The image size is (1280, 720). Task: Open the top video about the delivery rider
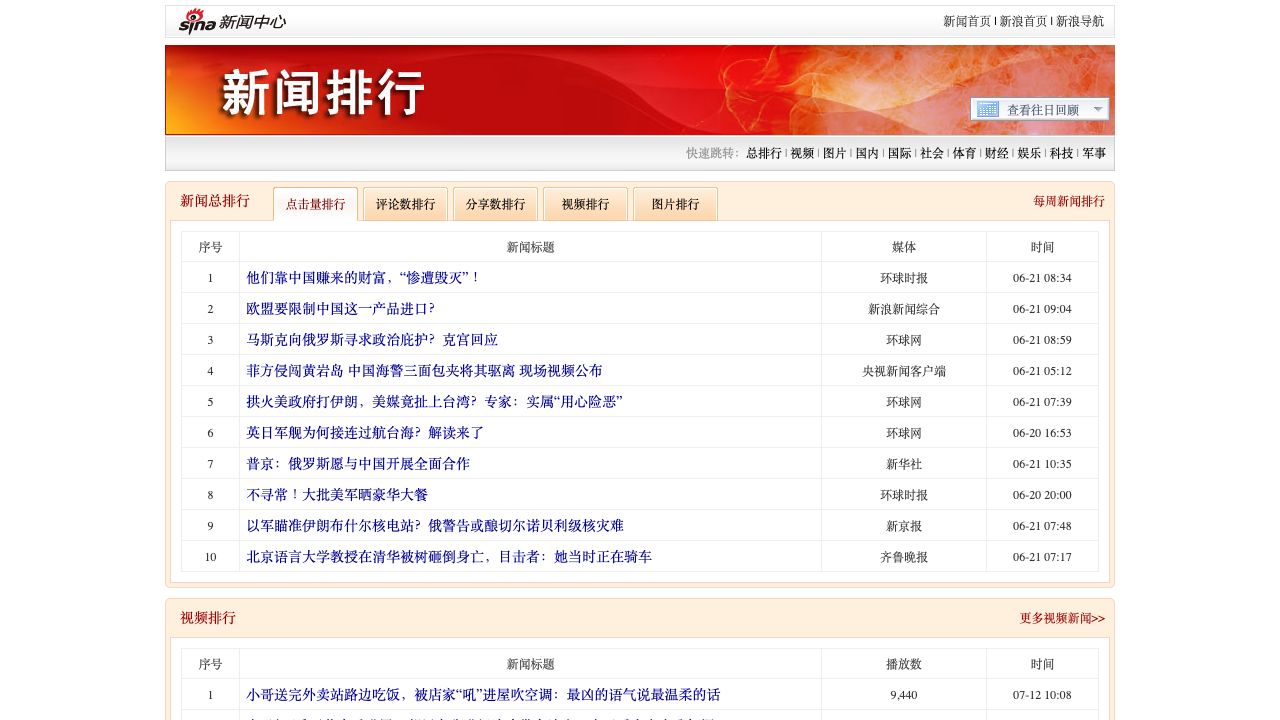tap(483, 694)
